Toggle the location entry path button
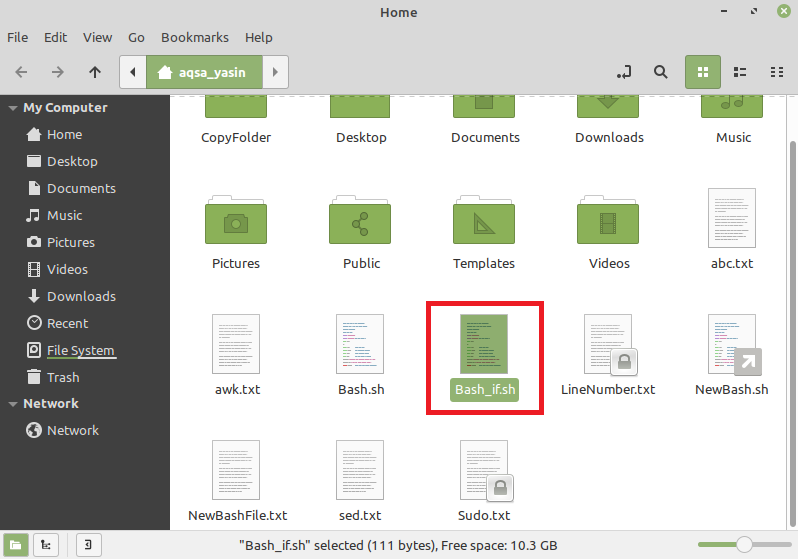The image size is (798, 559). pyautogui.click(x=624, y=72)
